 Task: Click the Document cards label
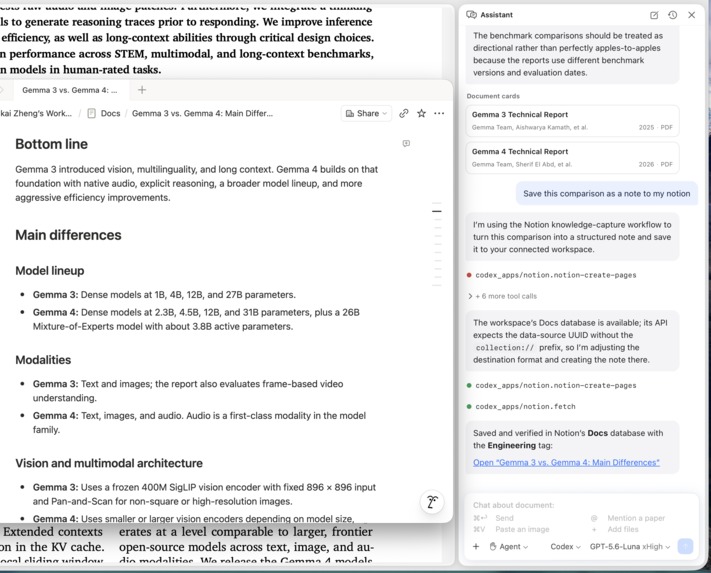tap(493, 96)
